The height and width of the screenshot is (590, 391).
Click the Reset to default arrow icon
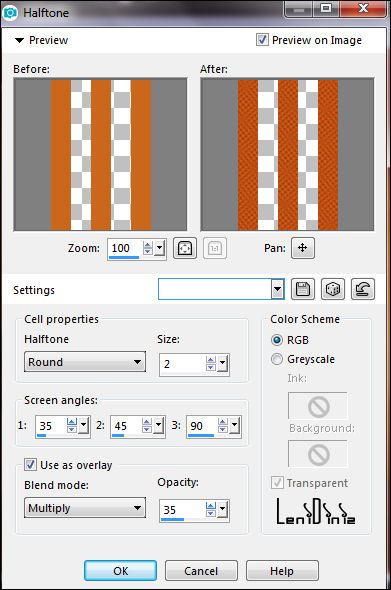click(363, 289)
